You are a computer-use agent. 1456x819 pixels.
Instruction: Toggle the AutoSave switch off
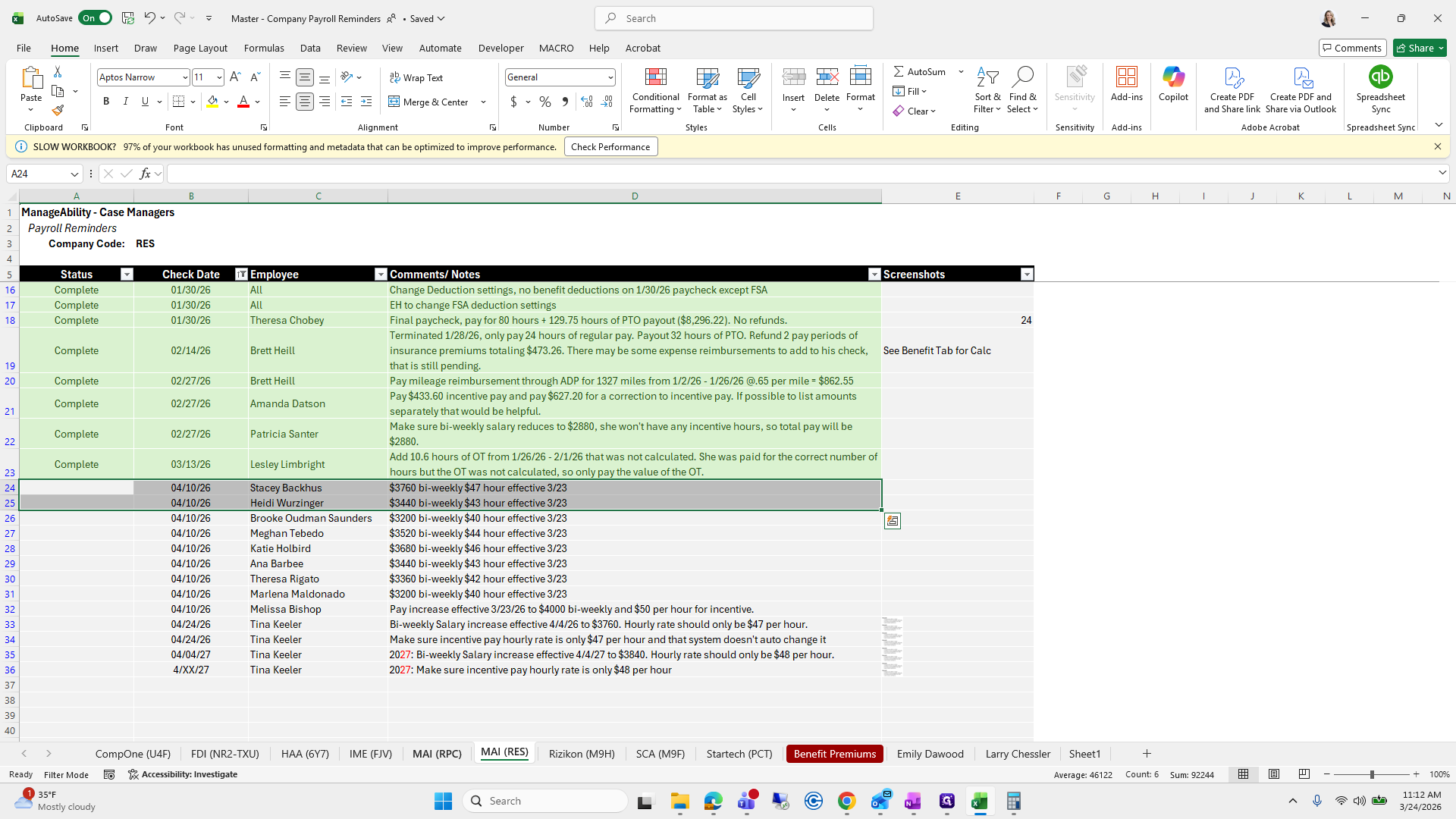coord(96,18)
